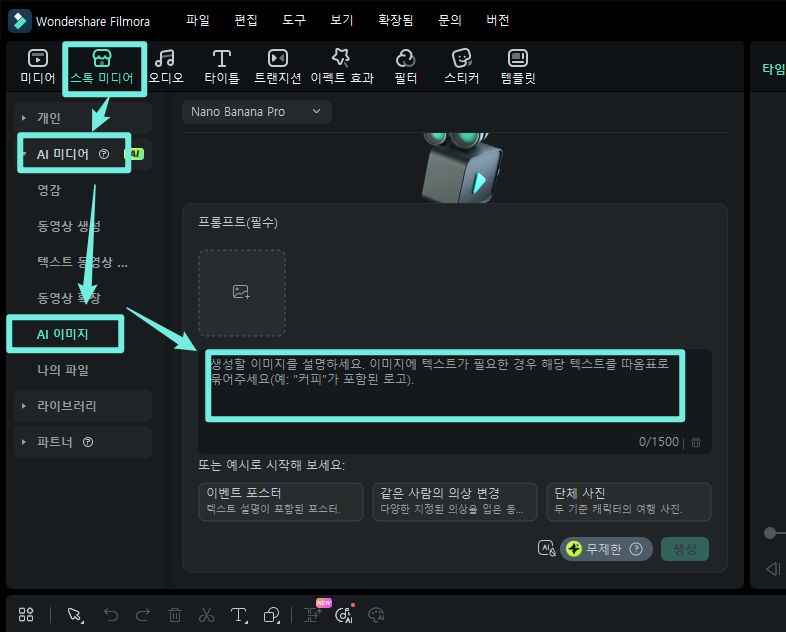Click the help icon next to 파트너
The height and width of the screenshot is (632, 786).
pos(88,442)
